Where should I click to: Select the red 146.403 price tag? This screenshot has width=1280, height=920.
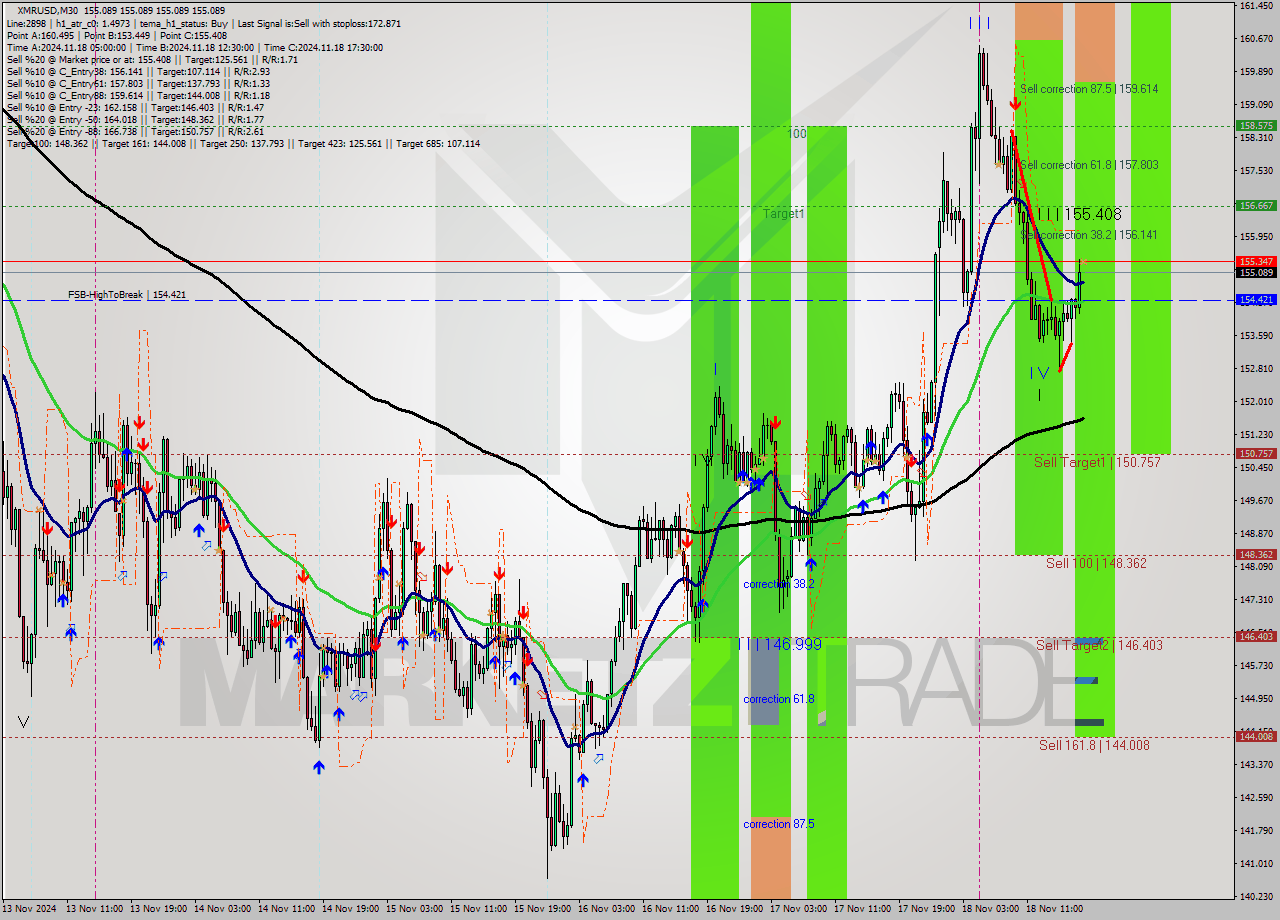click(1256, 636)
